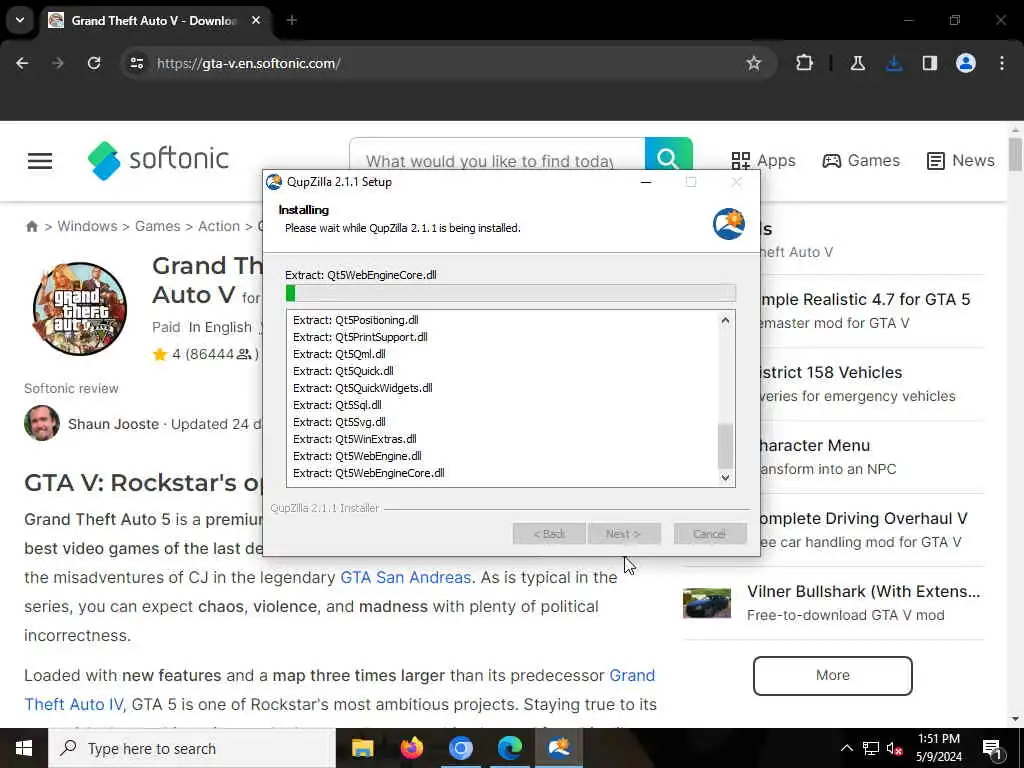This screenshot has width=1024, height=768.
Task: Open the Games menu on Softonic
Action: coord(861,161)
